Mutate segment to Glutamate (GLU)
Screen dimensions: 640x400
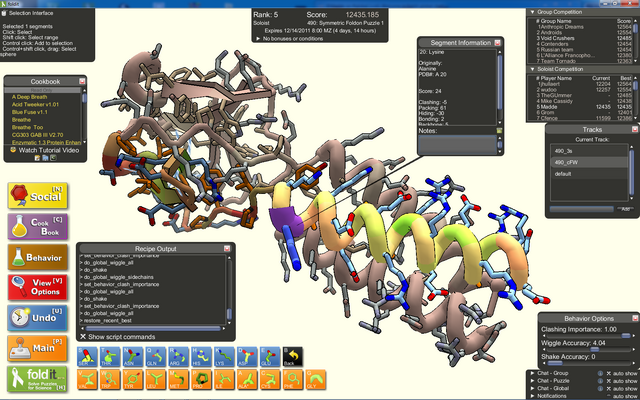pyautogui.click(x=270, y=357)
